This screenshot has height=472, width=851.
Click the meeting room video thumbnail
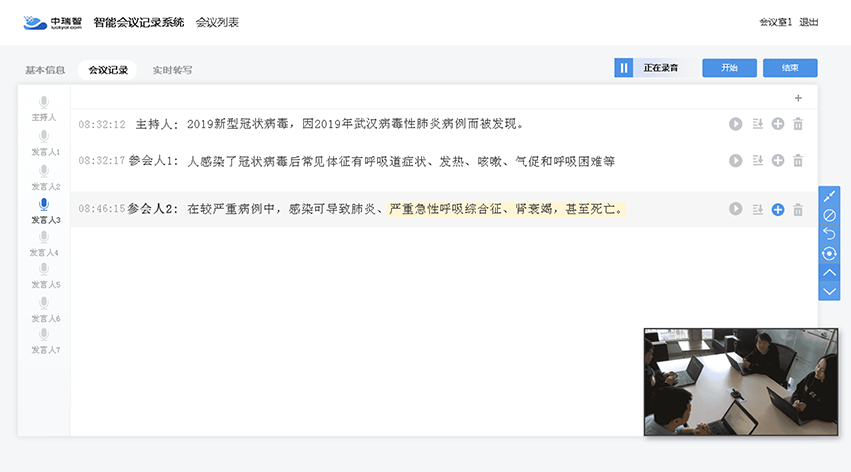[x=740, y=381]
